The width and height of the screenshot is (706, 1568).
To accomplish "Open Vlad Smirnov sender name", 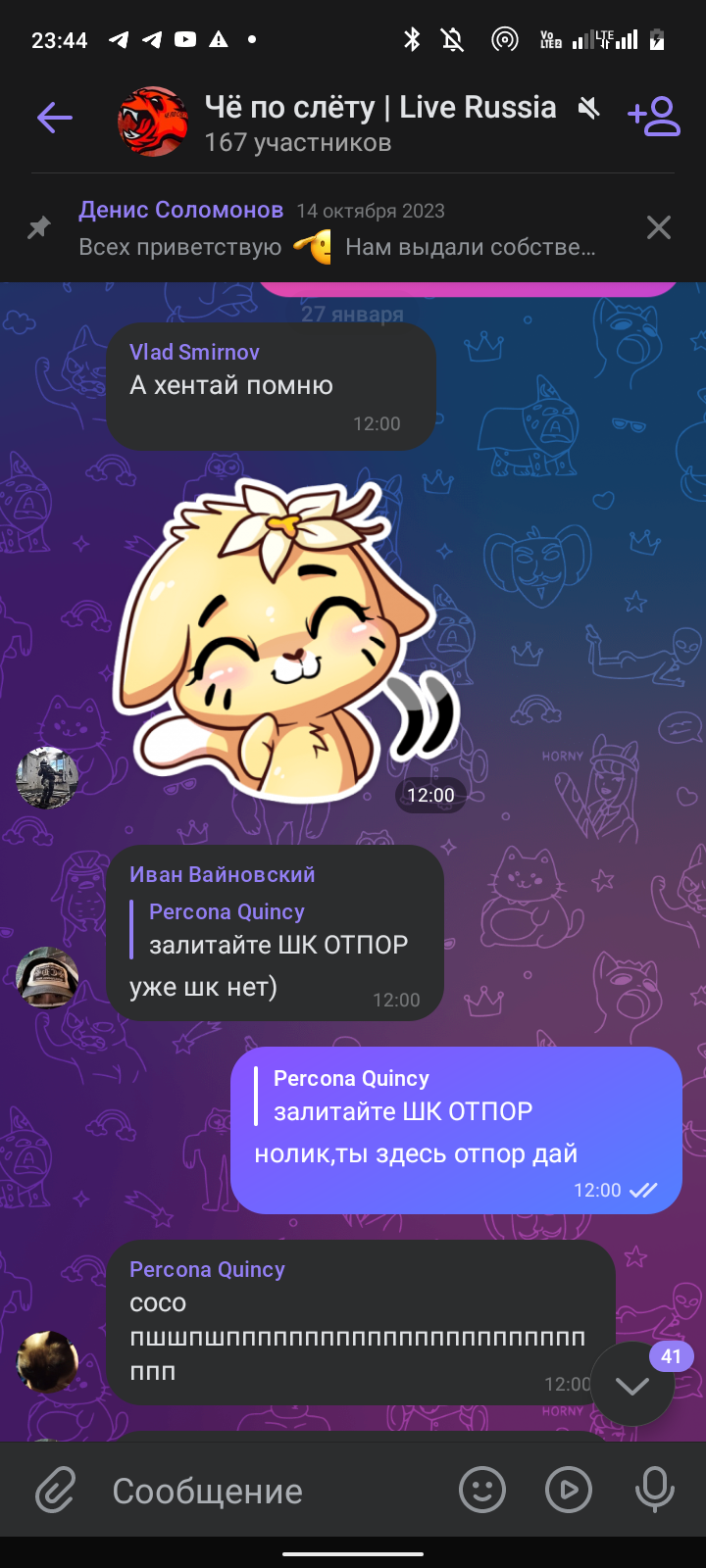I will (x=194, y=352).
